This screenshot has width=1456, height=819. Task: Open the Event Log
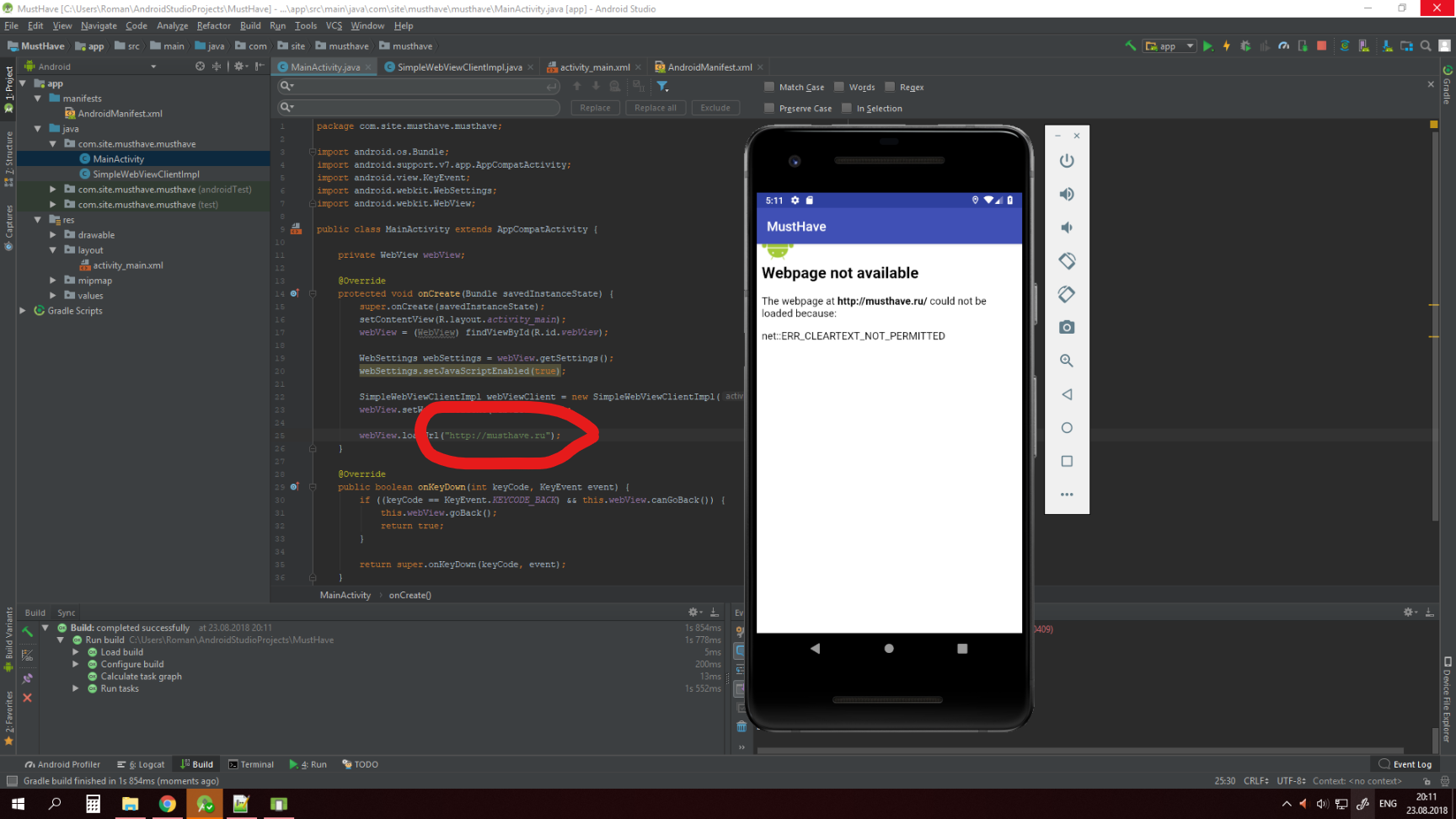[1405, 764]
